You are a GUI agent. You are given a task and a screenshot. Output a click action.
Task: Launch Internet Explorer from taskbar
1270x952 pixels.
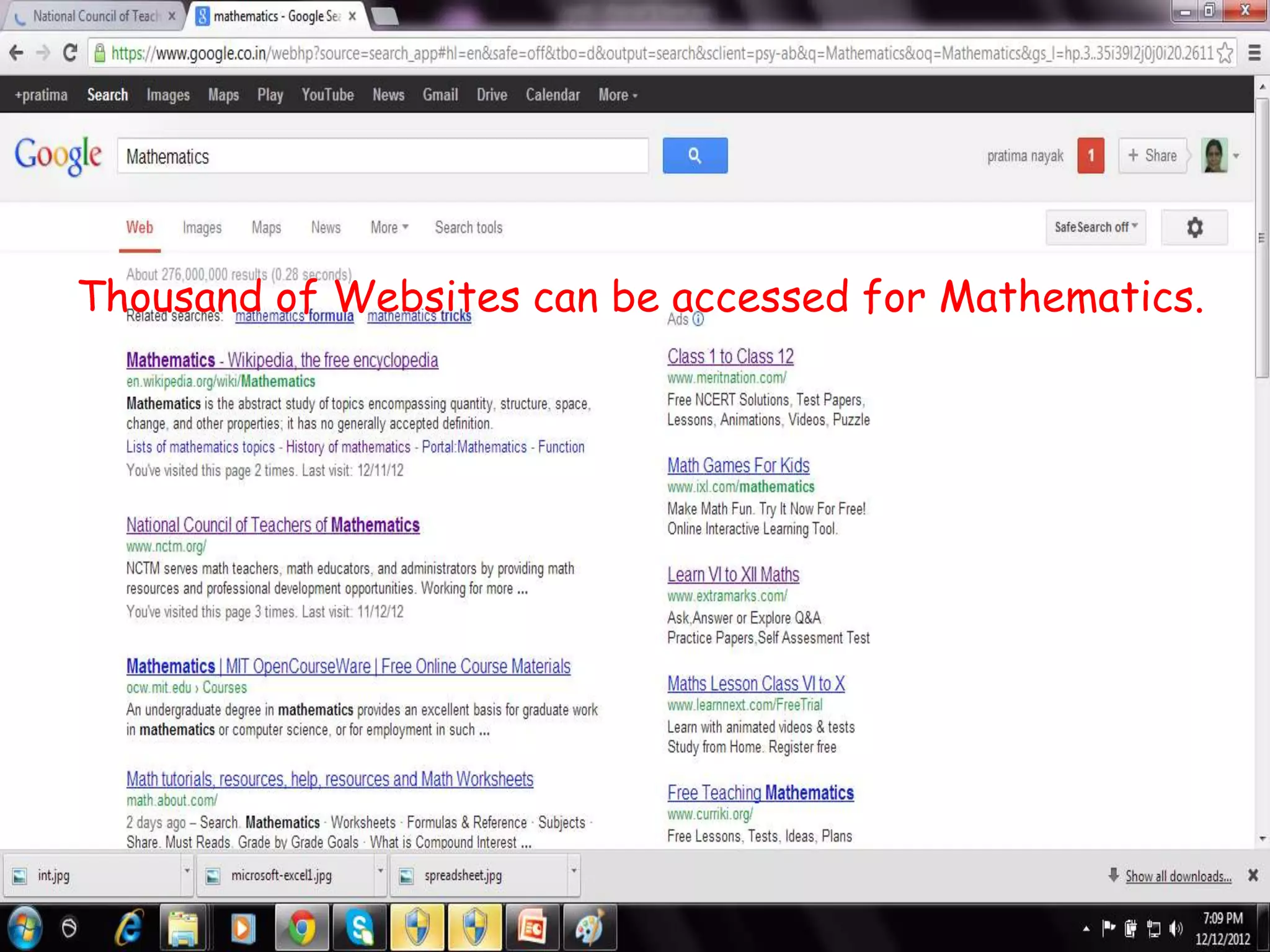tap(129, 928)
